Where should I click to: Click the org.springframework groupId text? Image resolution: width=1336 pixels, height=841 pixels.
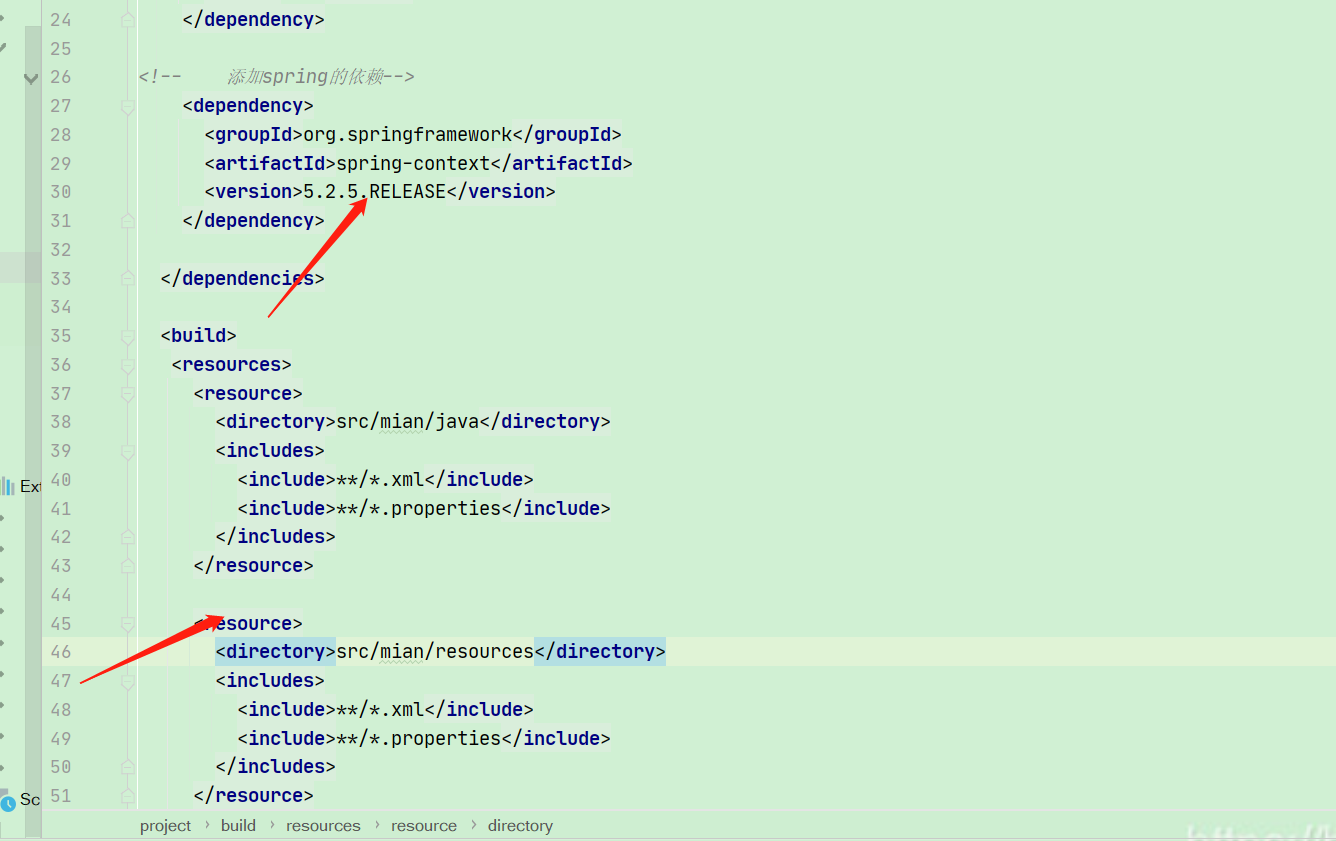[408, 135]
